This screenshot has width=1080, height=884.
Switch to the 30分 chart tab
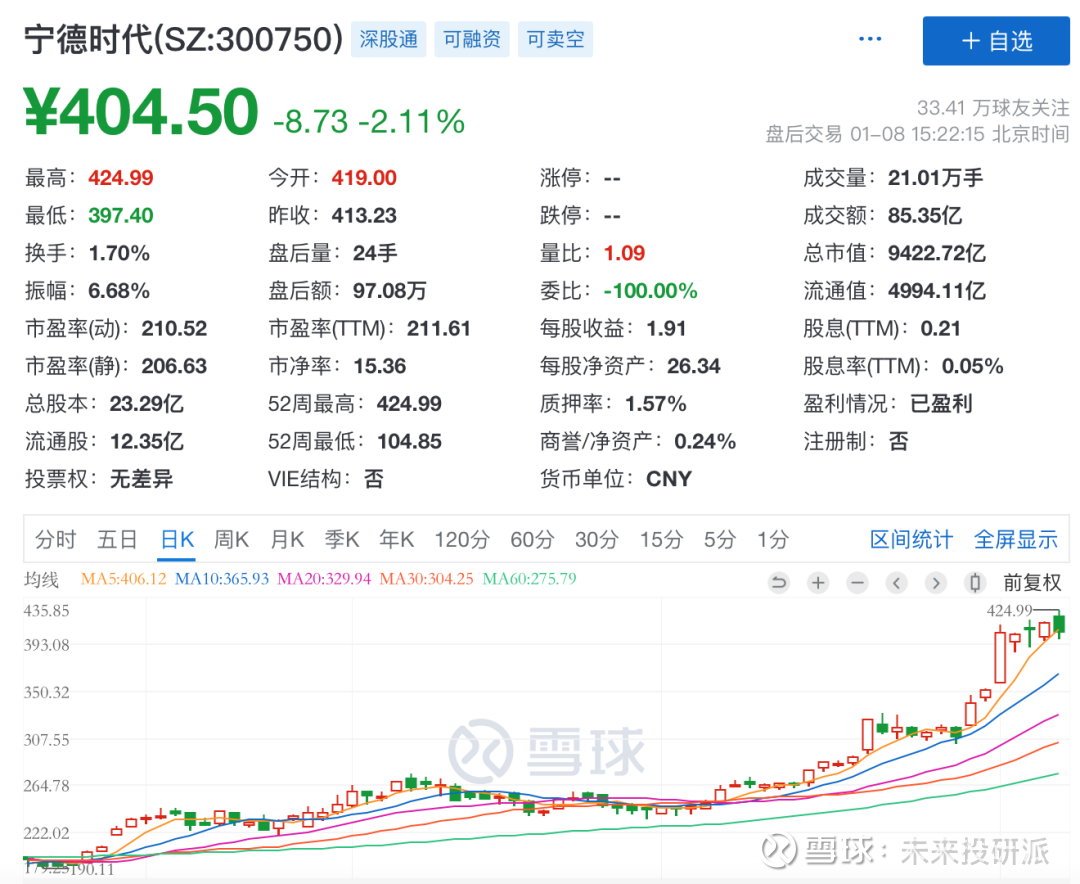596,539
